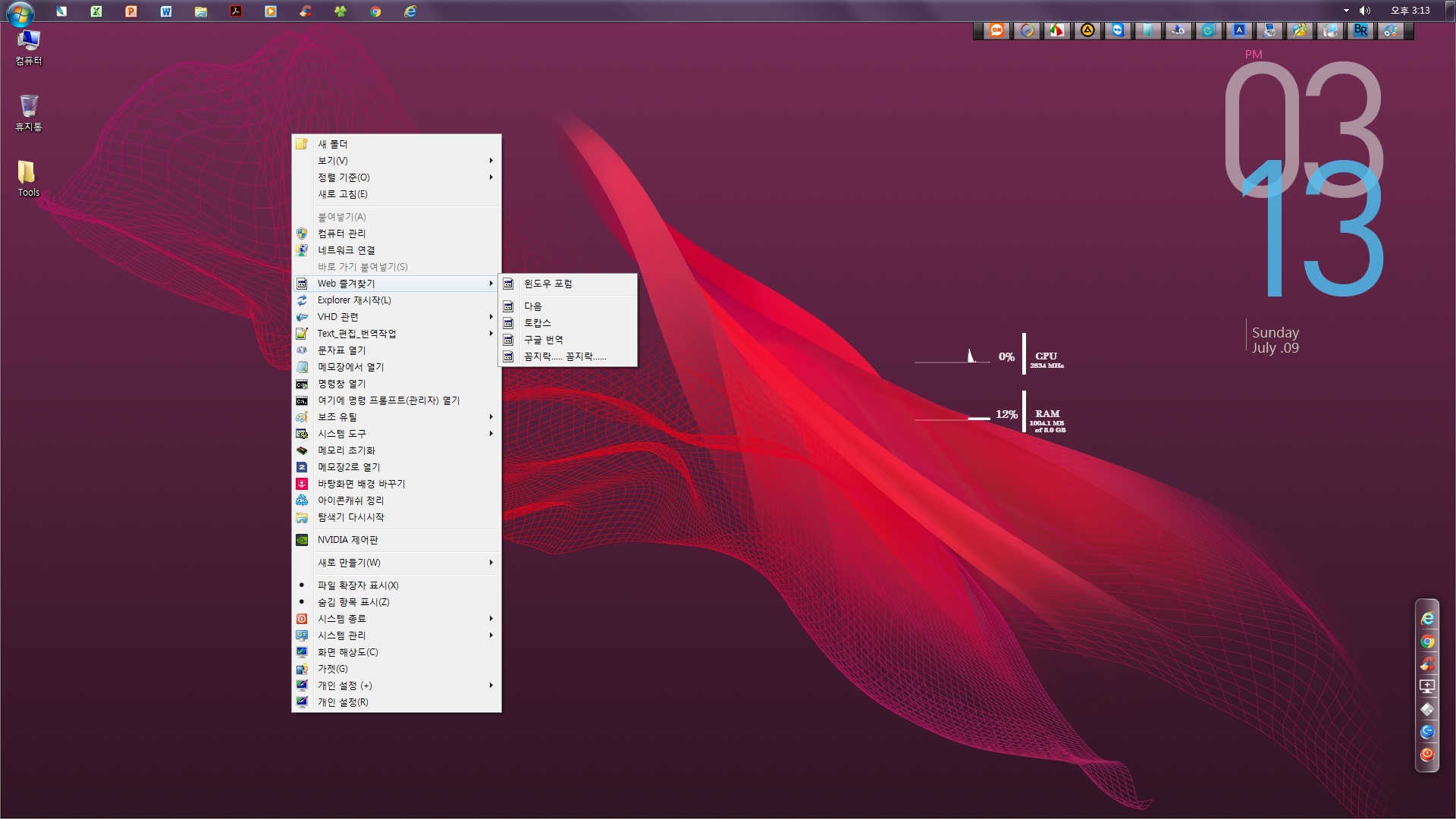
Task: Expand VHD 관련 submenu
Action: [x=397, y=317]
